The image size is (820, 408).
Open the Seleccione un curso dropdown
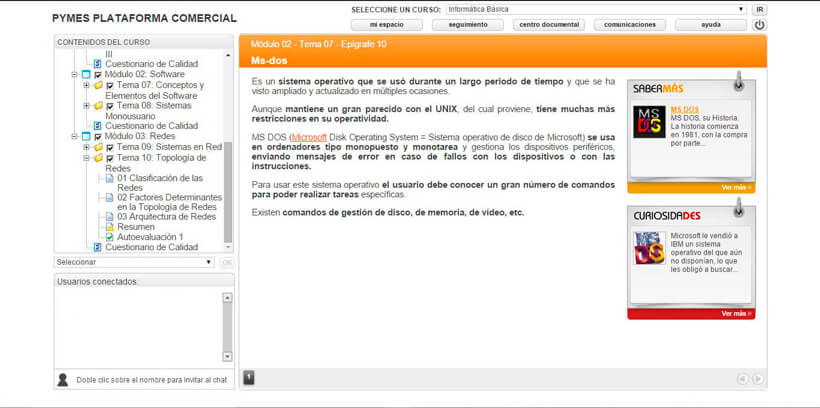(595, 9)
